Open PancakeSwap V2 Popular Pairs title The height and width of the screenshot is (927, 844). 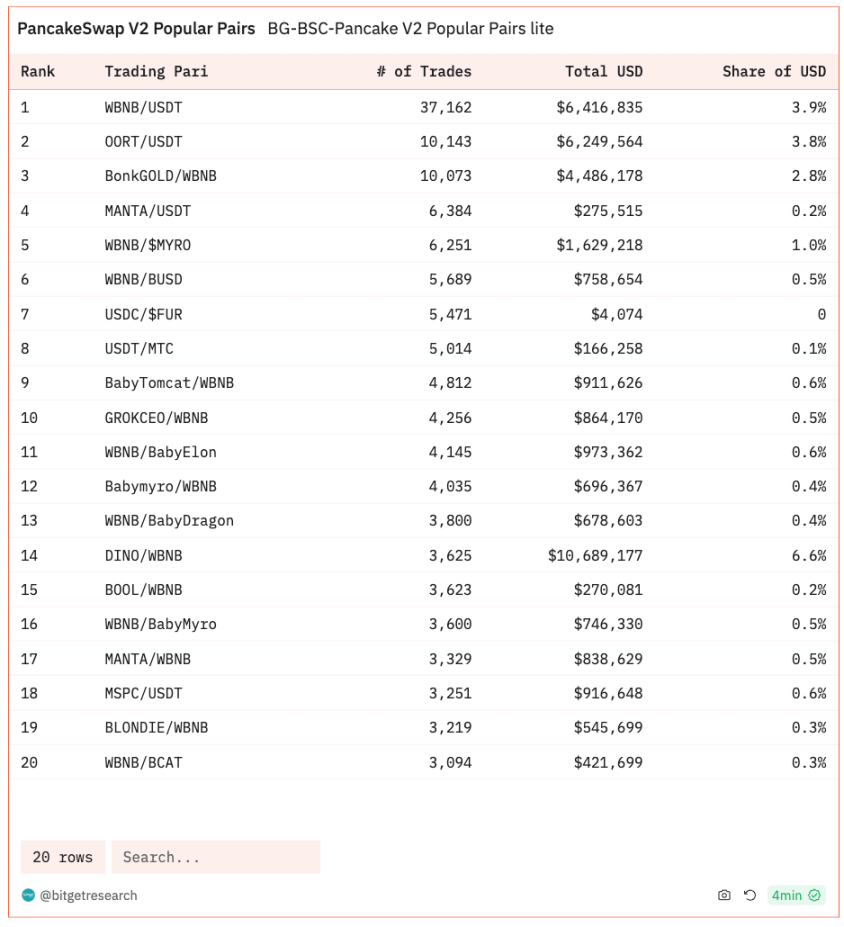[x=136, y=28]
